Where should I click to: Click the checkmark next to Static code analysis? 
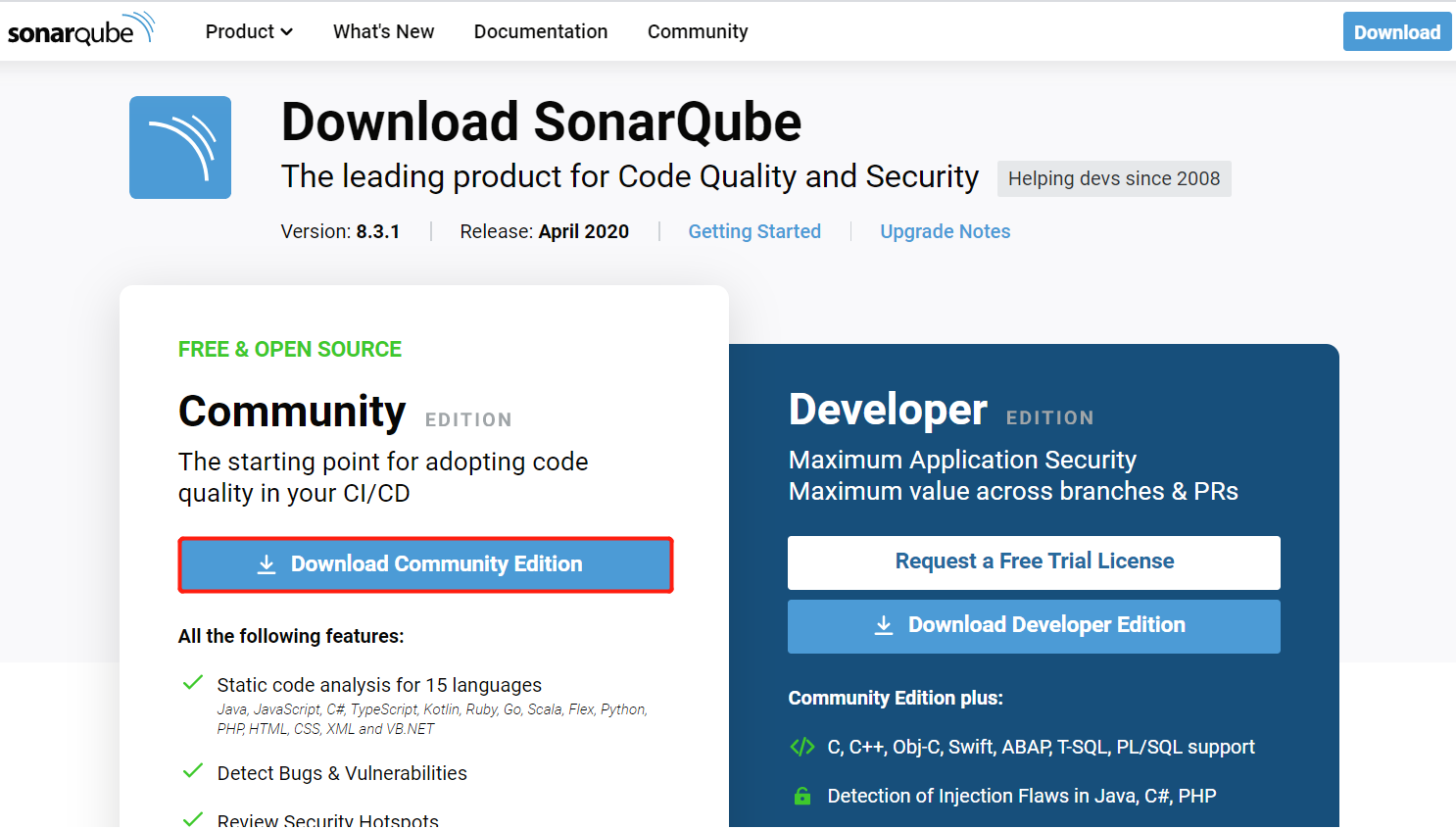click(193, 682)
